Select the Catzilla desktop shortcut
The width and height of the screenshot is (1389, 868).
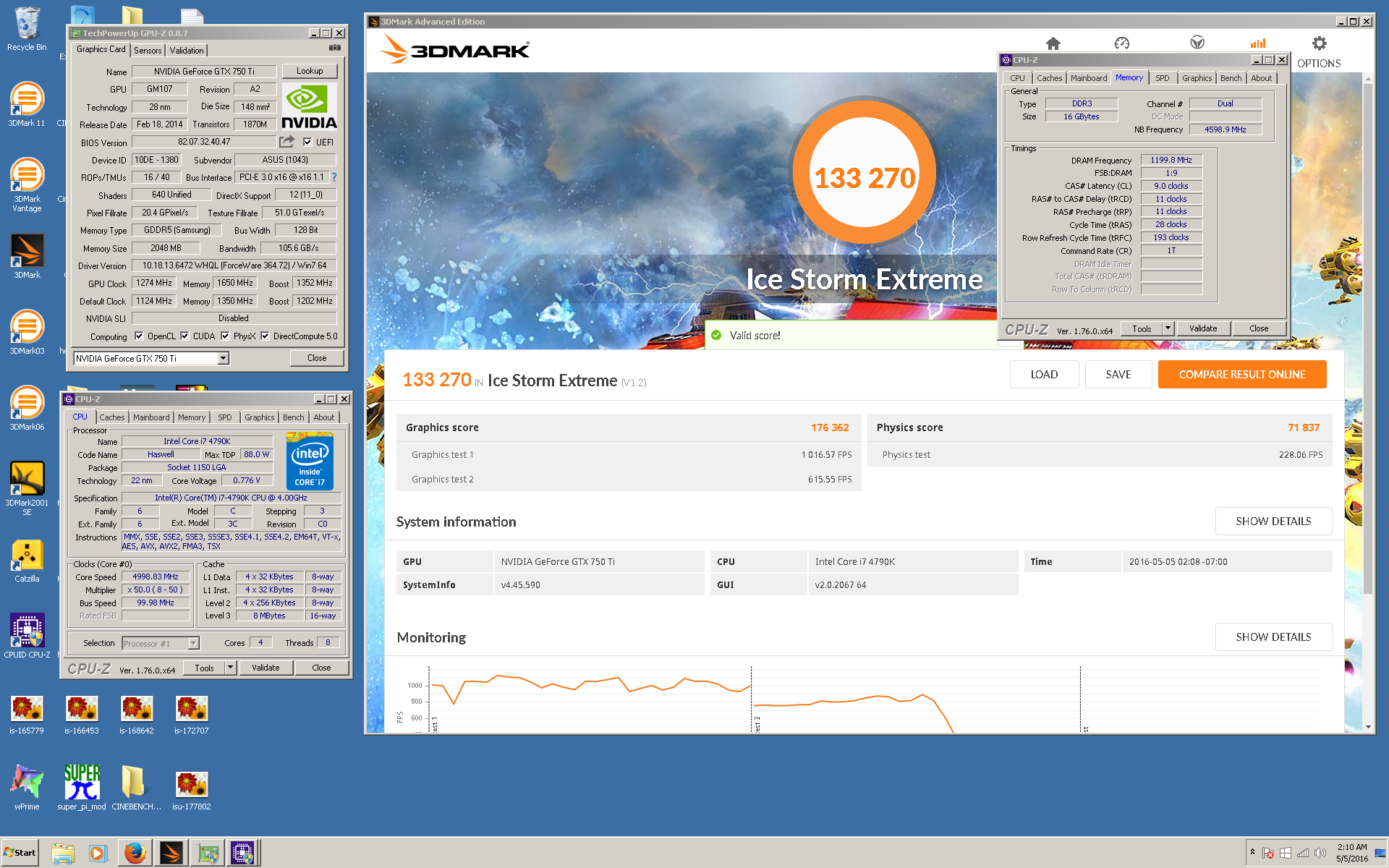(x=27, y=561)
